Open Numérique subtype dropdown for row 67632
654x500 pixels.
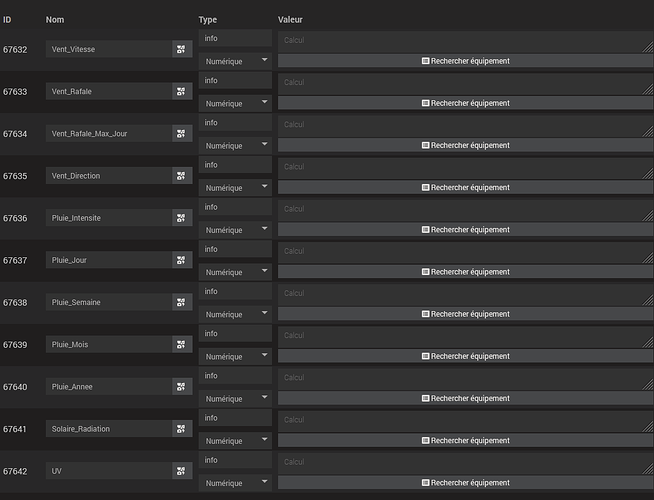point(235,61)
